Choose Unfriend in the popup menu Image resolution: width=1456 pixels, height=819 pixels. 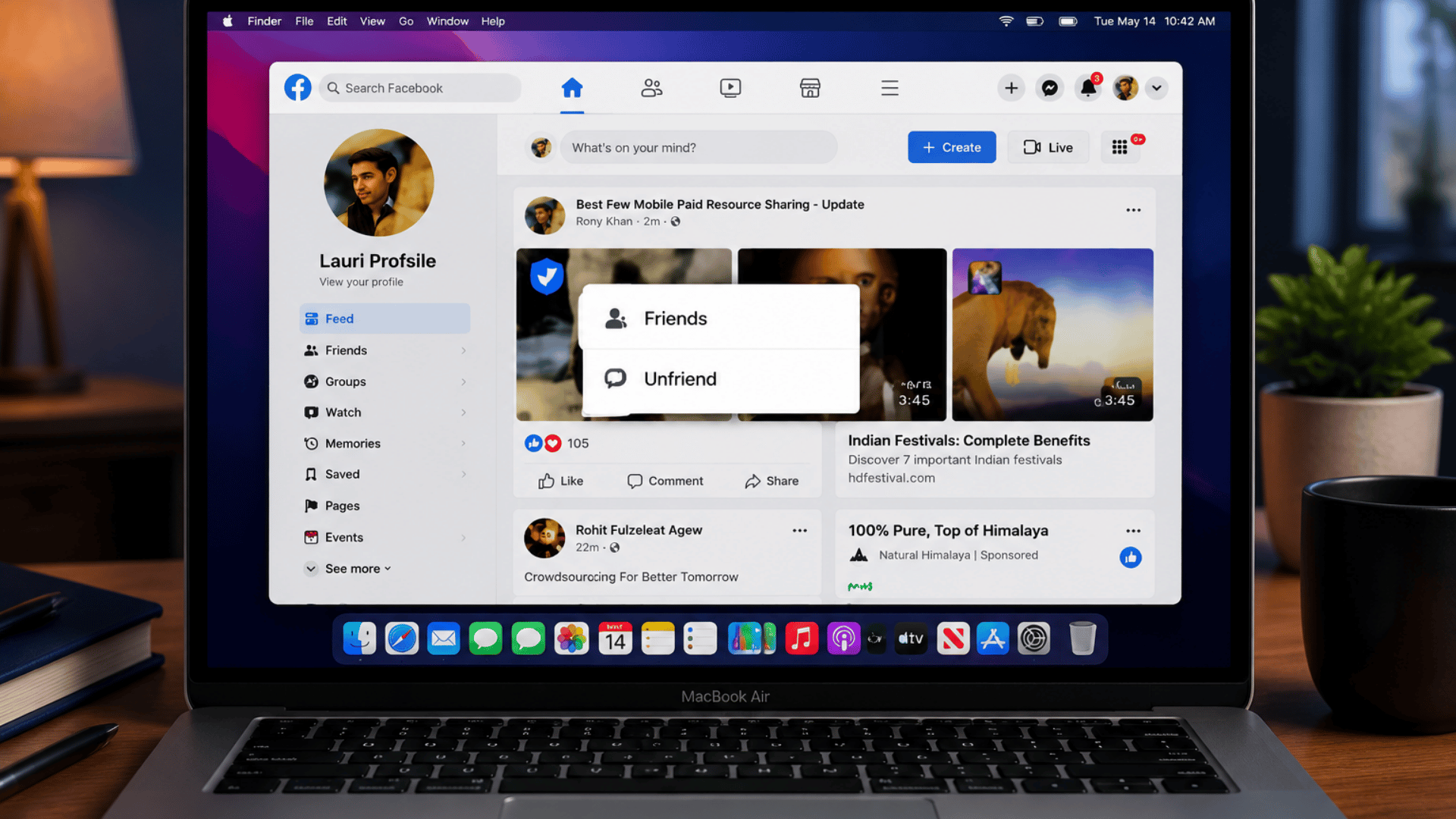[719, 378]
